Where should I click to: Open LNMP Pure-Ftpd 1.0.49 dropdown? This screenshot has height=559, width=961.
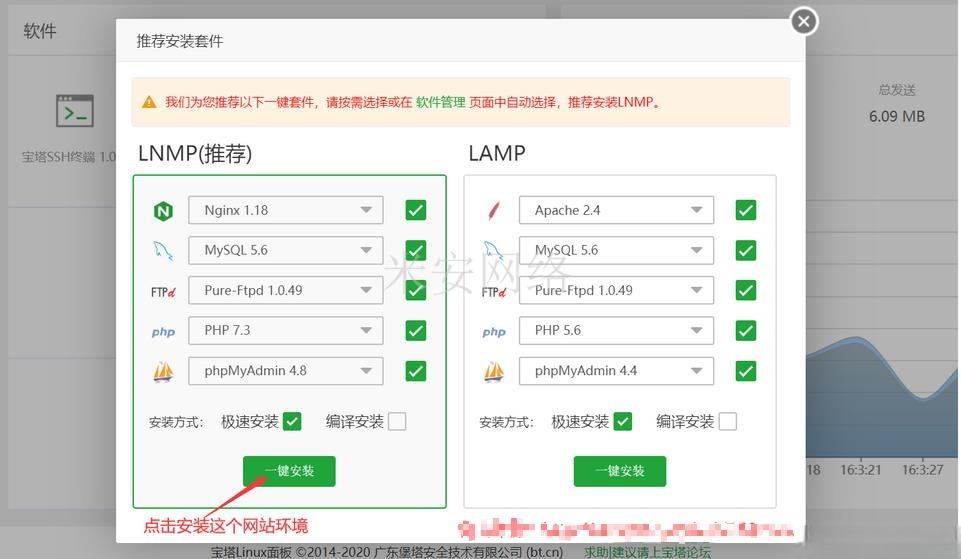tap(286, 291)
